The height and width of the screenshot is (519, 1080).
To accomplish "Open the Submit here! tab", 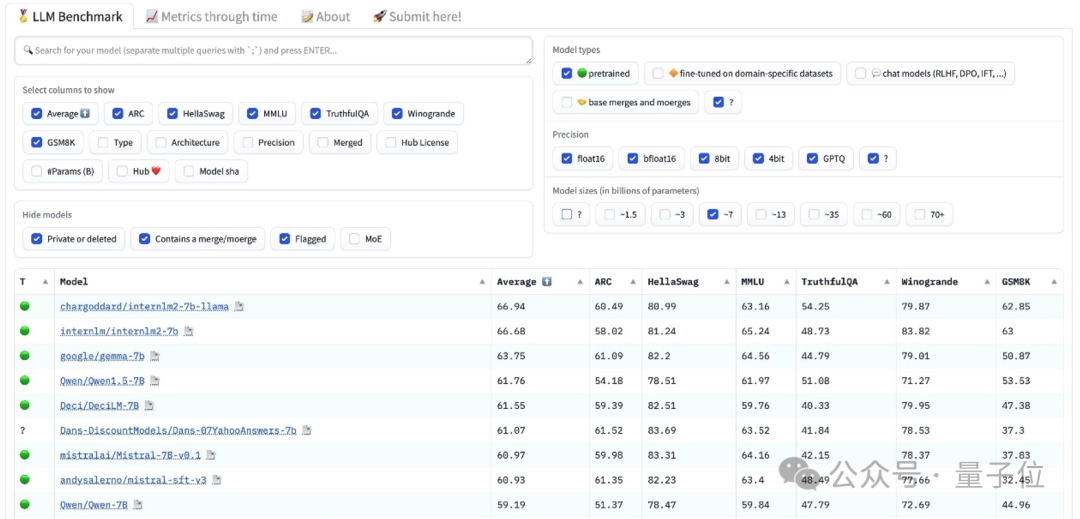I will click(x=417, y=17).
